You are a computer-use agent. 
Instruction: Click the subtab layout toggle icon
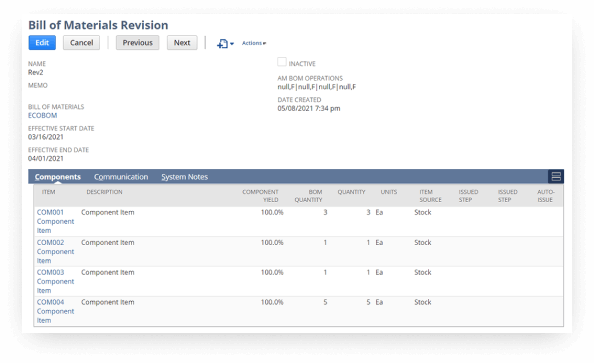[556, 177]
